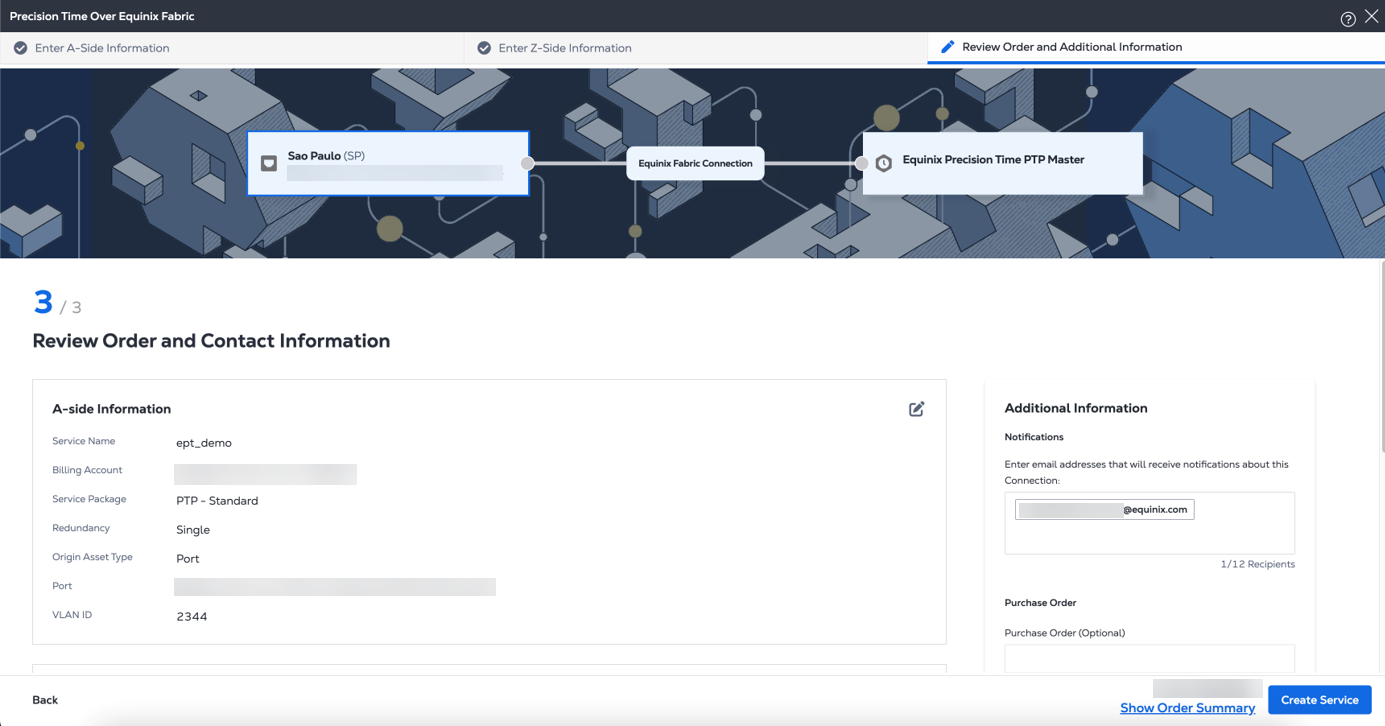Click the A-side Information heading

tap(111, 409)
